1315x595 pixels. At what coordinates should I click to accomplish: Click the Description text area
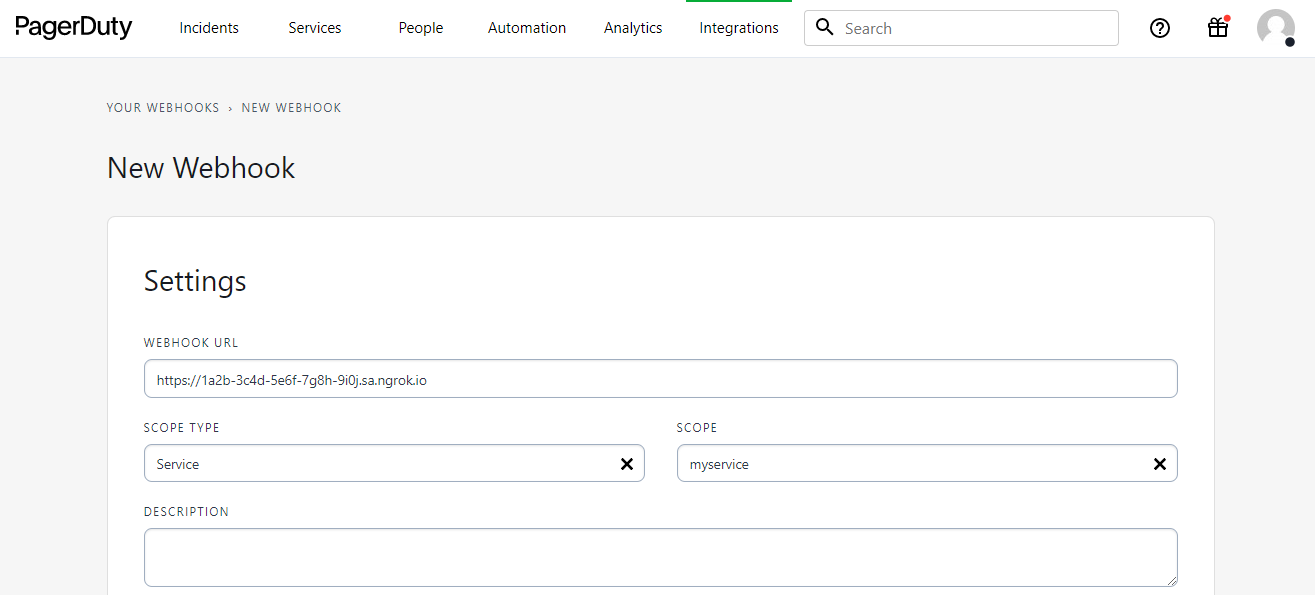tap(660, 556)
